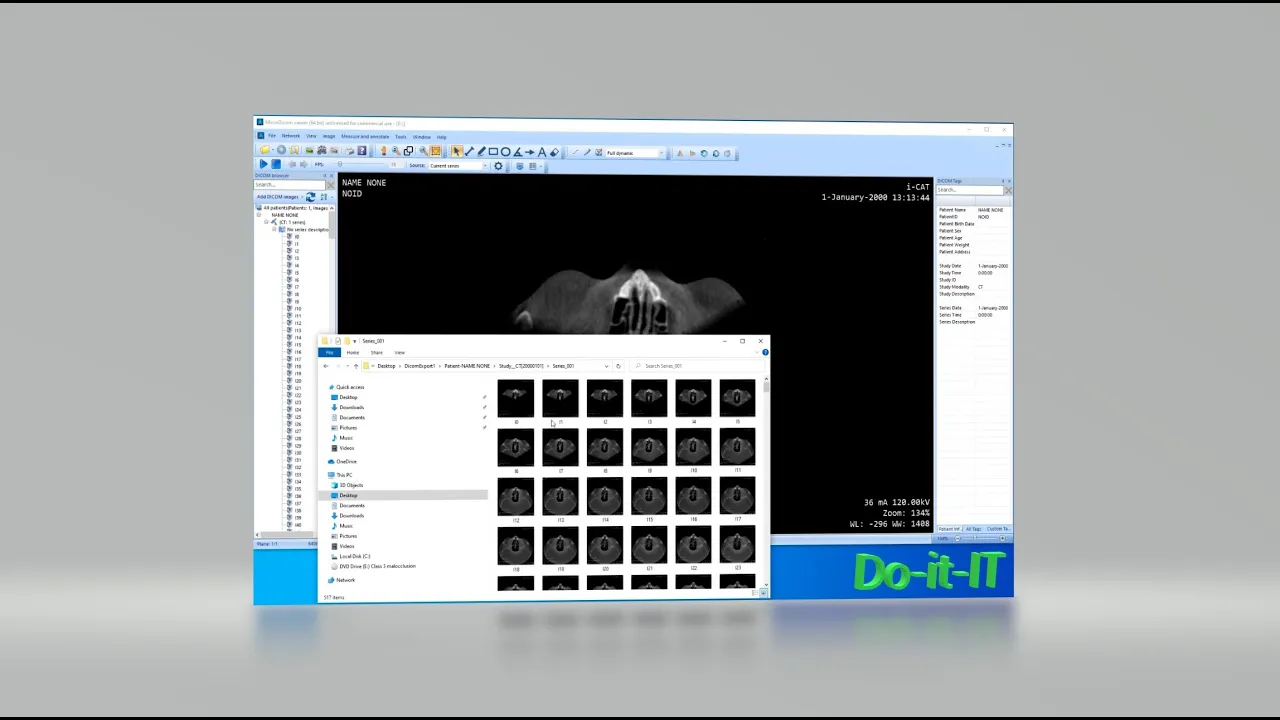This screenshot has height=720, width=1280.
Task: Open the View ribbon tab in Explorer
Action: (x=400, y=352)
